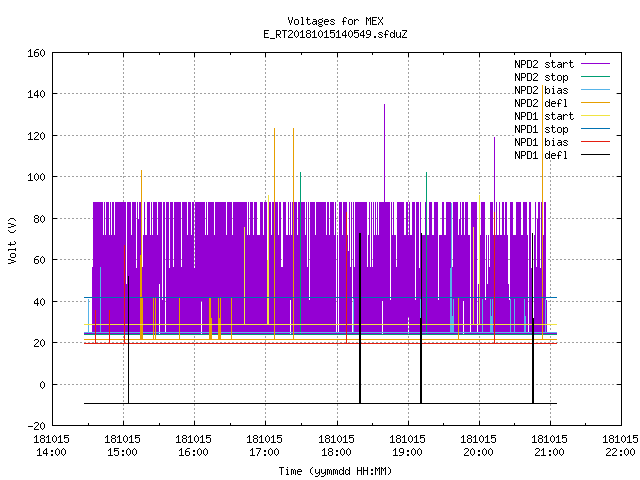The image size is (640, 480).
Task: Click the x-axis tick label 14:00
Action: (x=51, y=452)
